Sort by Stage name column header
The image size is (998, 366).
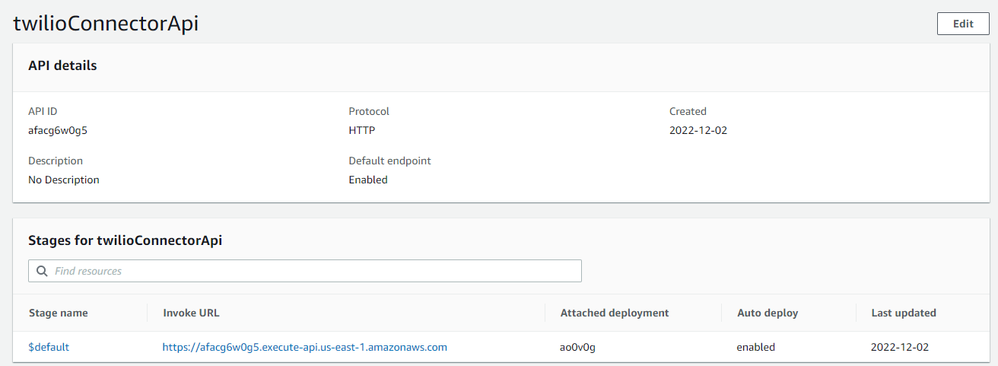59,313
